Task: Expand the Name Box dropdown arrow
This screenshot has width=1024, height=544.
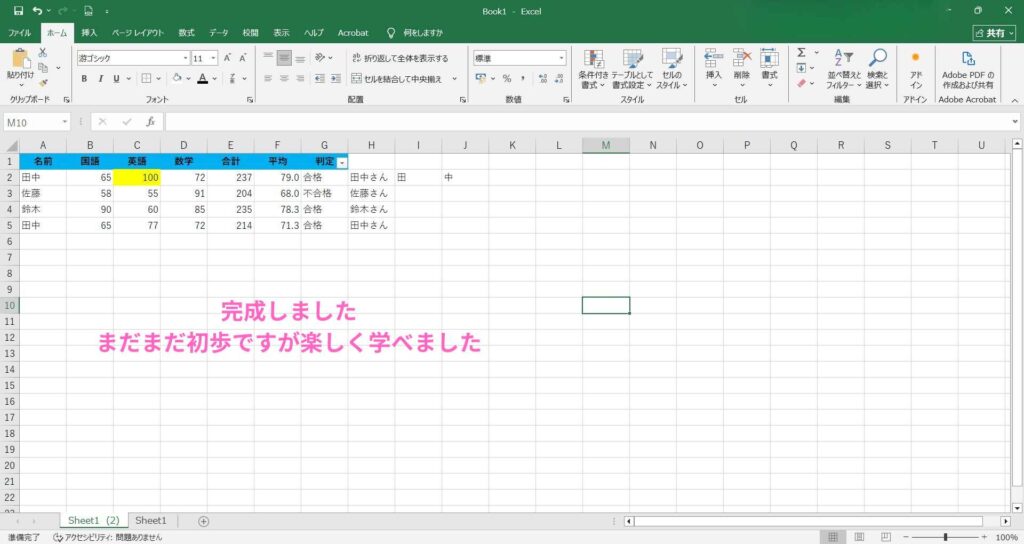Action: pos(65,122)
